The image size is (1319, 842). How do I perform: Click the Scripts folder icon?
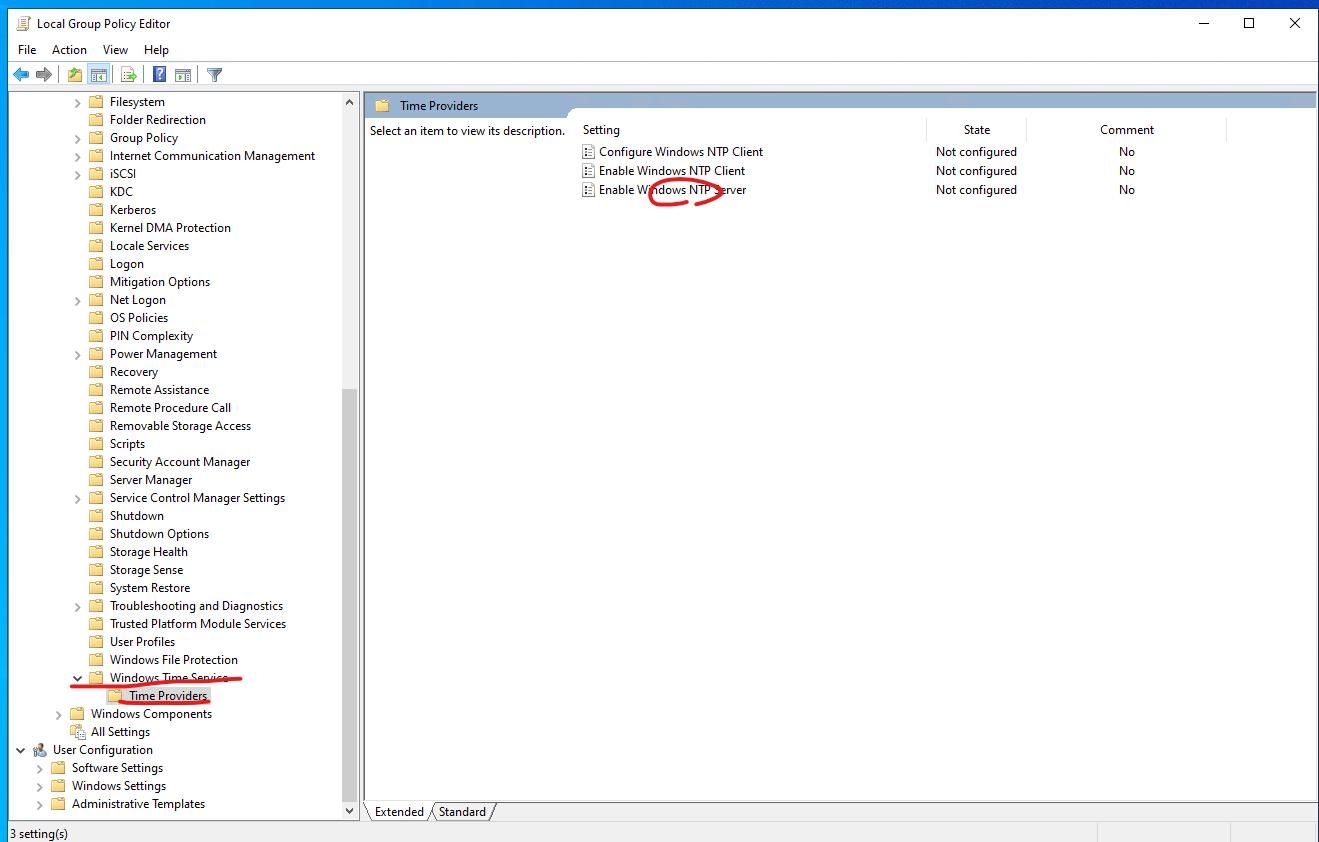point(96,444)
